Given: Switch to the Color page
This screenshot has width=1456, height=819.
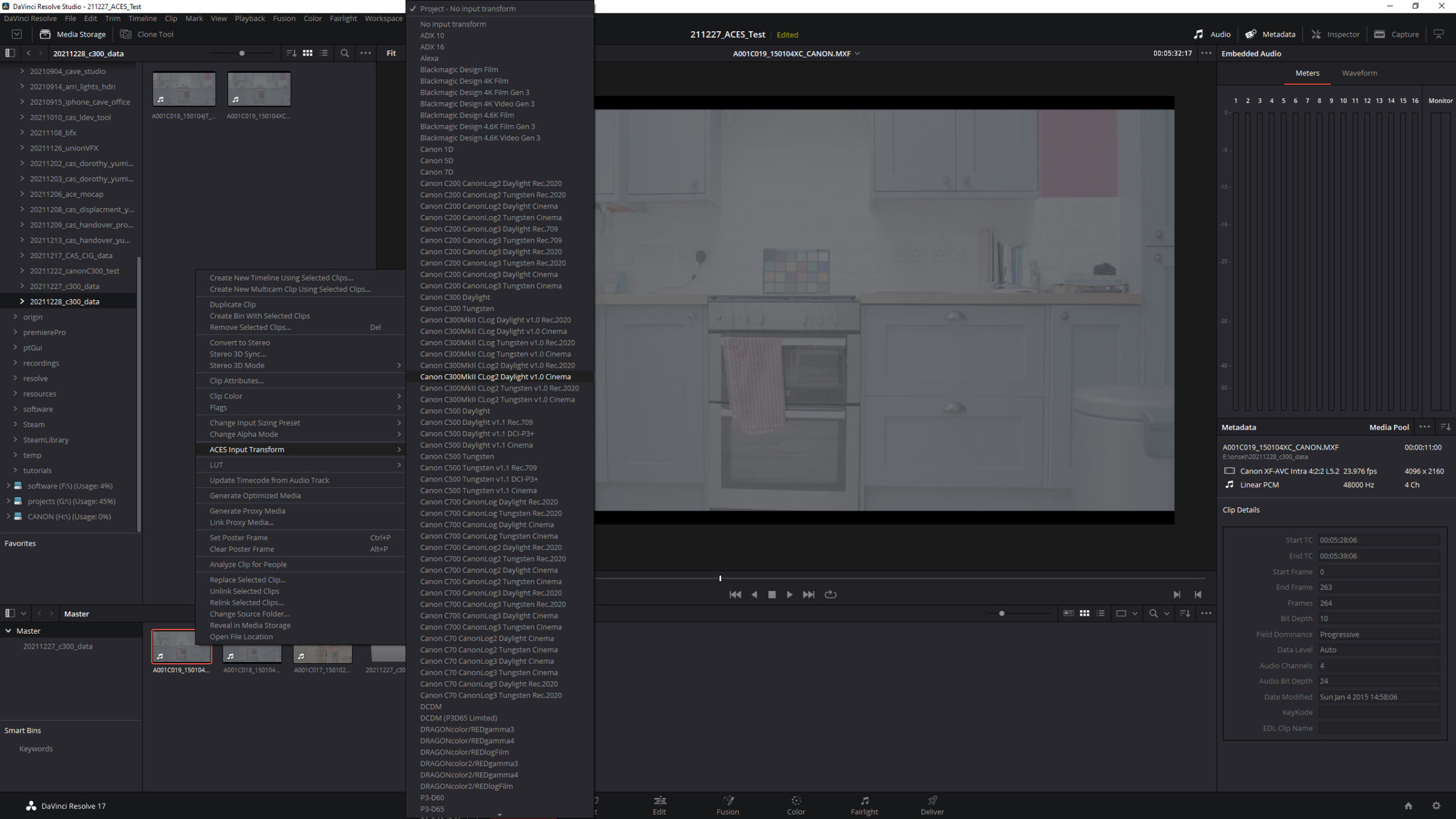Looking at the screenshot, I should (x=796, y=805).
